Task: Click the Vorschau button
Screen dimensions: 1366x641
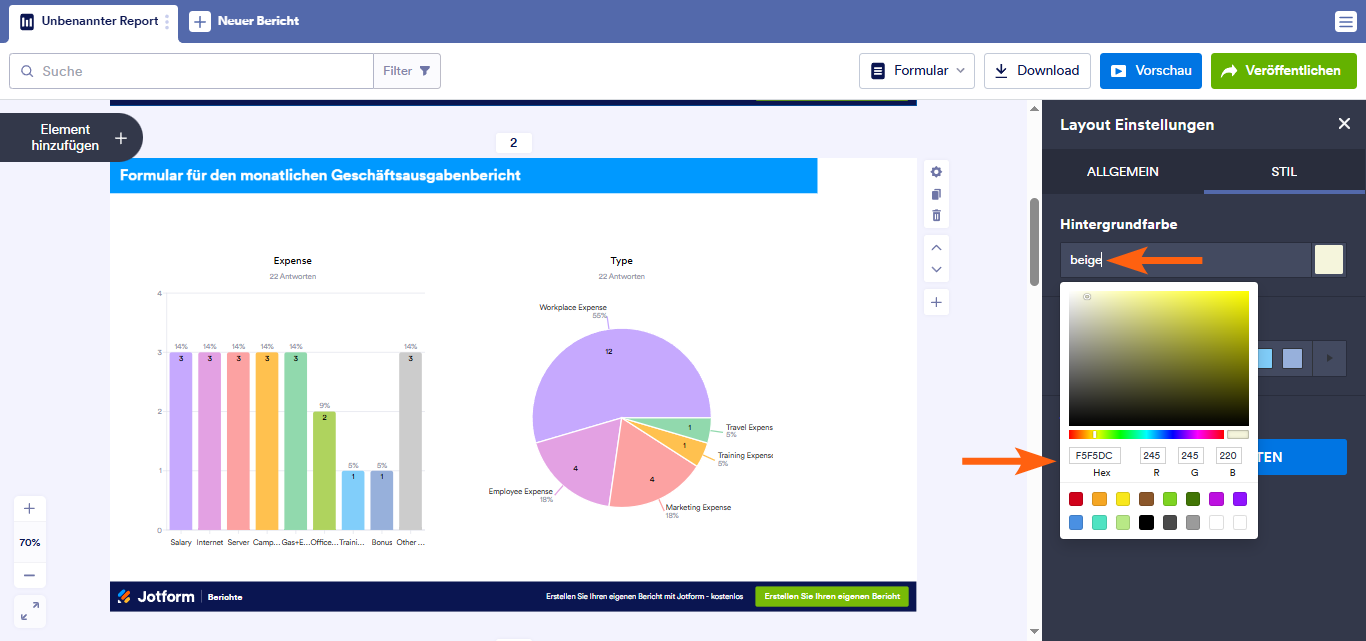Action: (1151, 71)
